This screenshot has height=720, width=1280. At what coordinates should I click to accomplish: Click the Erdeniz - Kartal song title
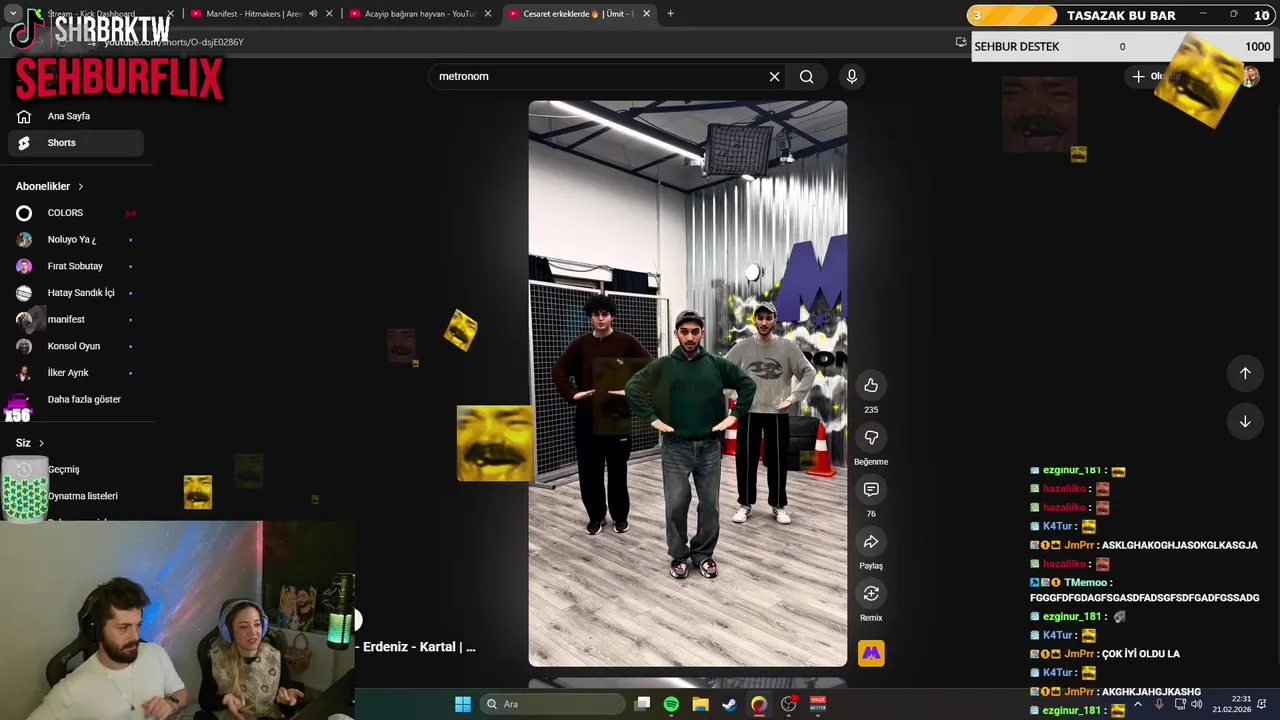click(x=420, y=647)
